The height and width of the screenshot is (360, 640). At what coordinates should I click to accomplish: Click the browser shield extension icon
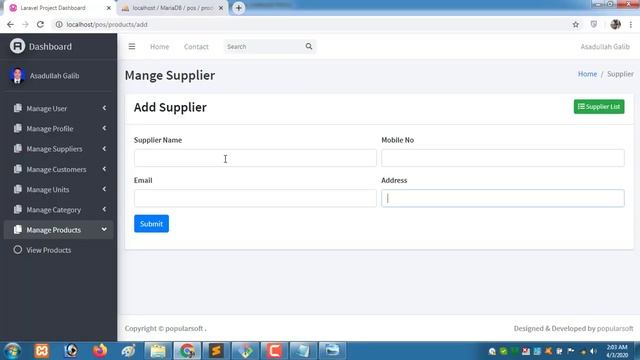coord(594,24)
